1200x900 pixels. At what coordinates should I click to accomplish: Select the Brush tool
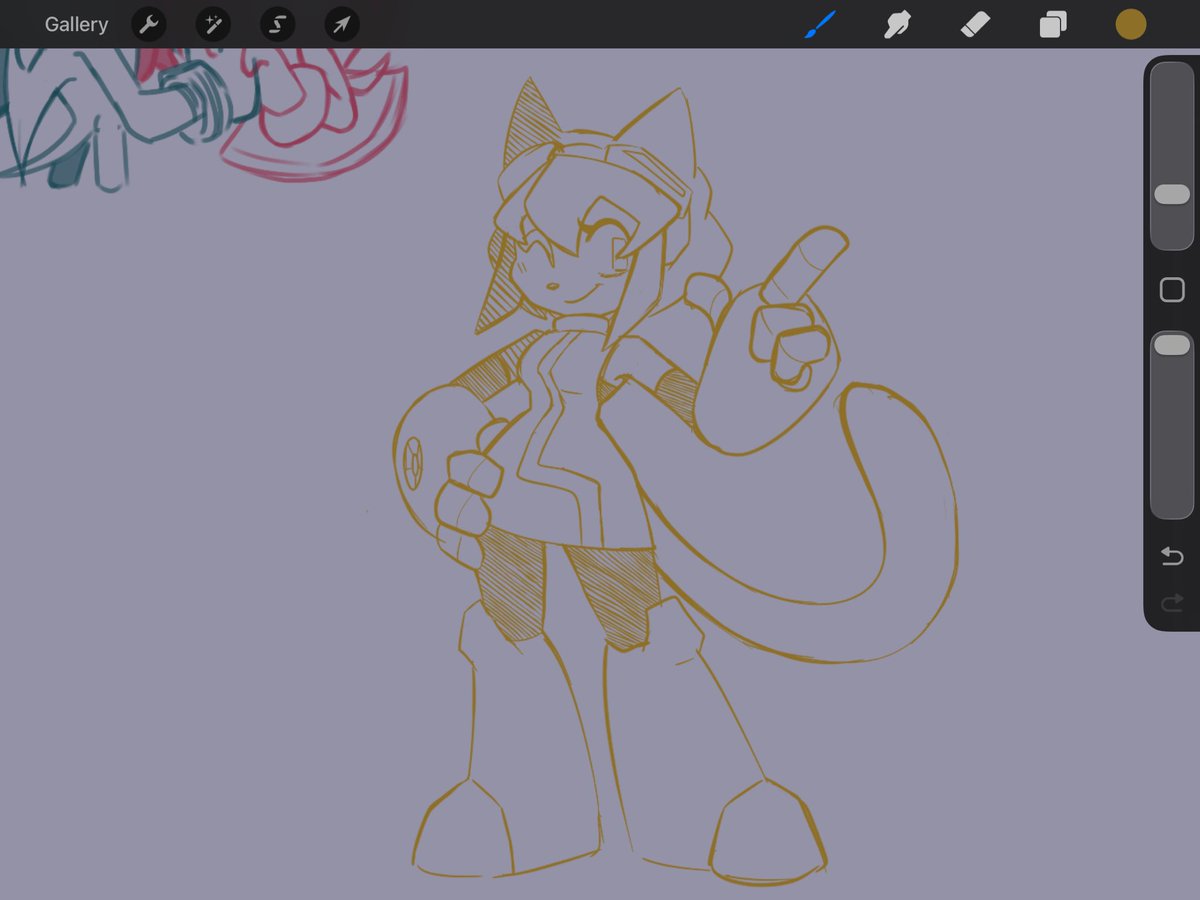820,25
